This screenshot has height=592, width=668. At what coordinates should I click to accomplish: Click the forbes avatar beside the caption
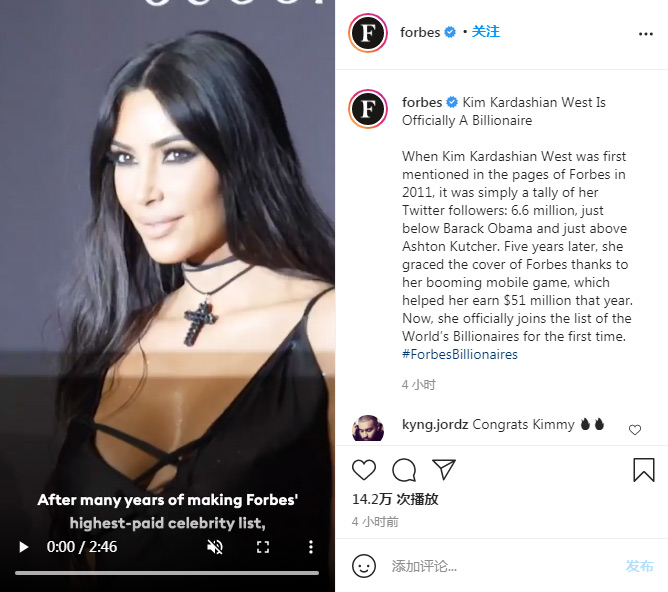368,109
